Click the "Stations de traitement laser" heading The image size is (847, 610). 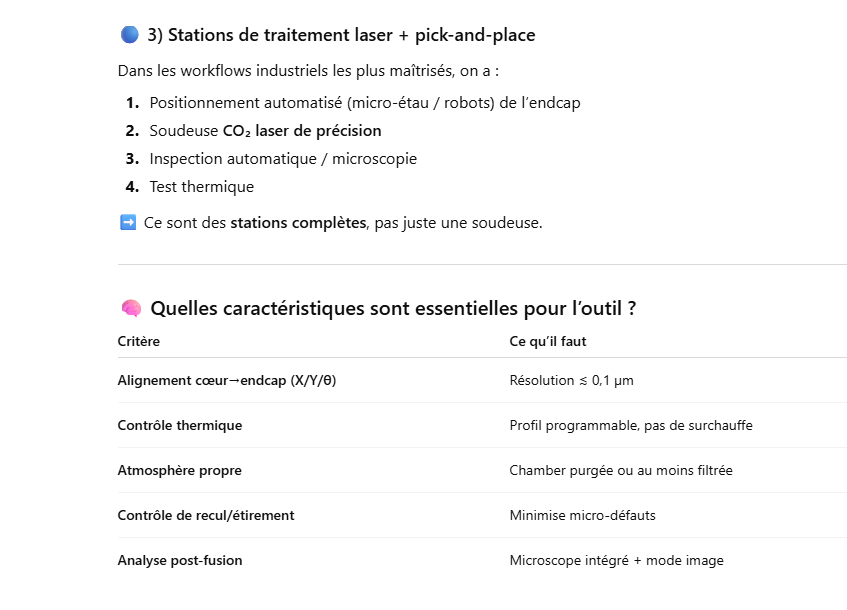pyautogui.click(x=341, y=35)
